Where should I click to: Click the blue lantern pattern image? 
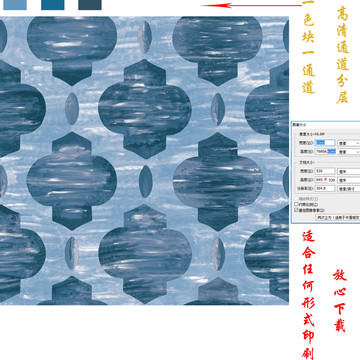[144, 160]
